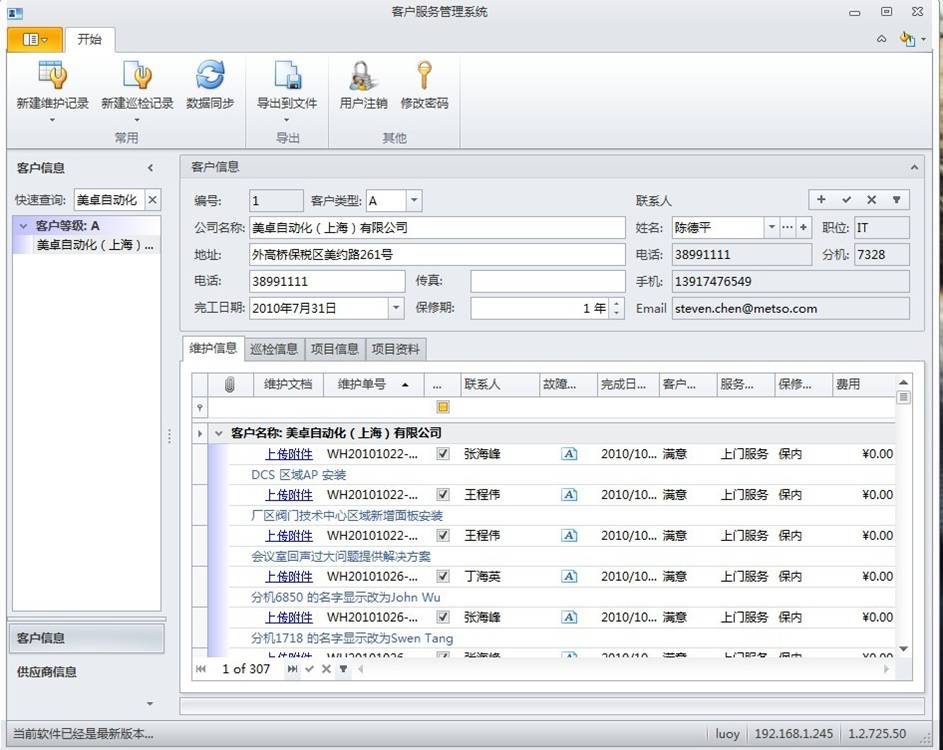The image size is (943, 750).
Task: Switch to the 巡检信息 tab
Action: [273, 349]
